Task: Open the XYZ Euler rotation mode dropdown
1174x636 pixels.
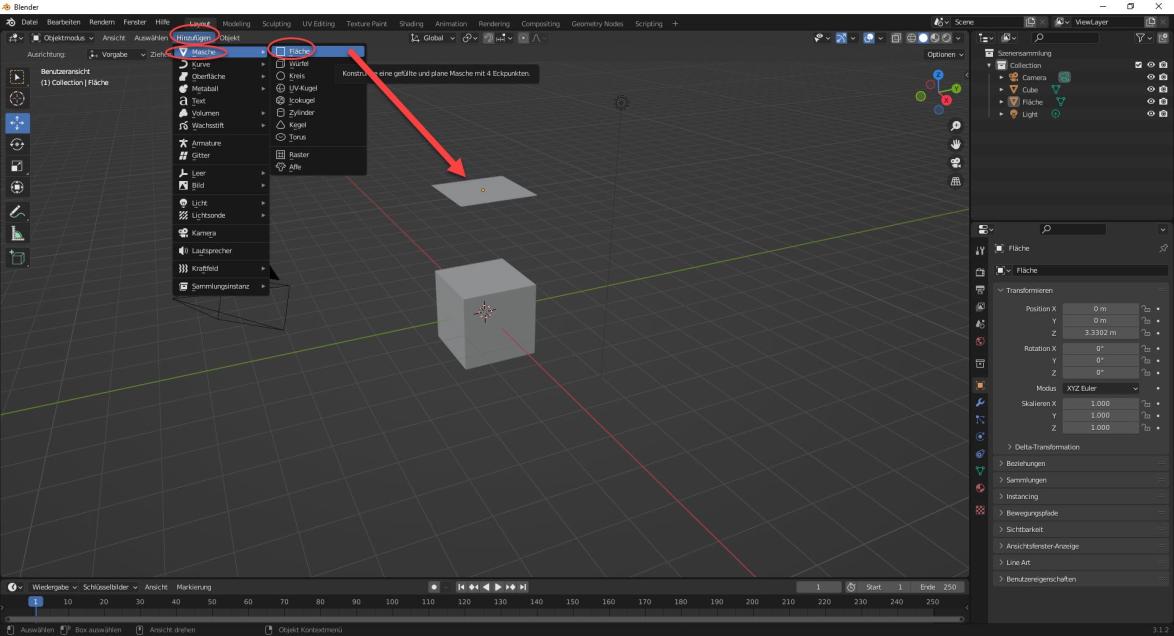Action: pos(1101,388)
